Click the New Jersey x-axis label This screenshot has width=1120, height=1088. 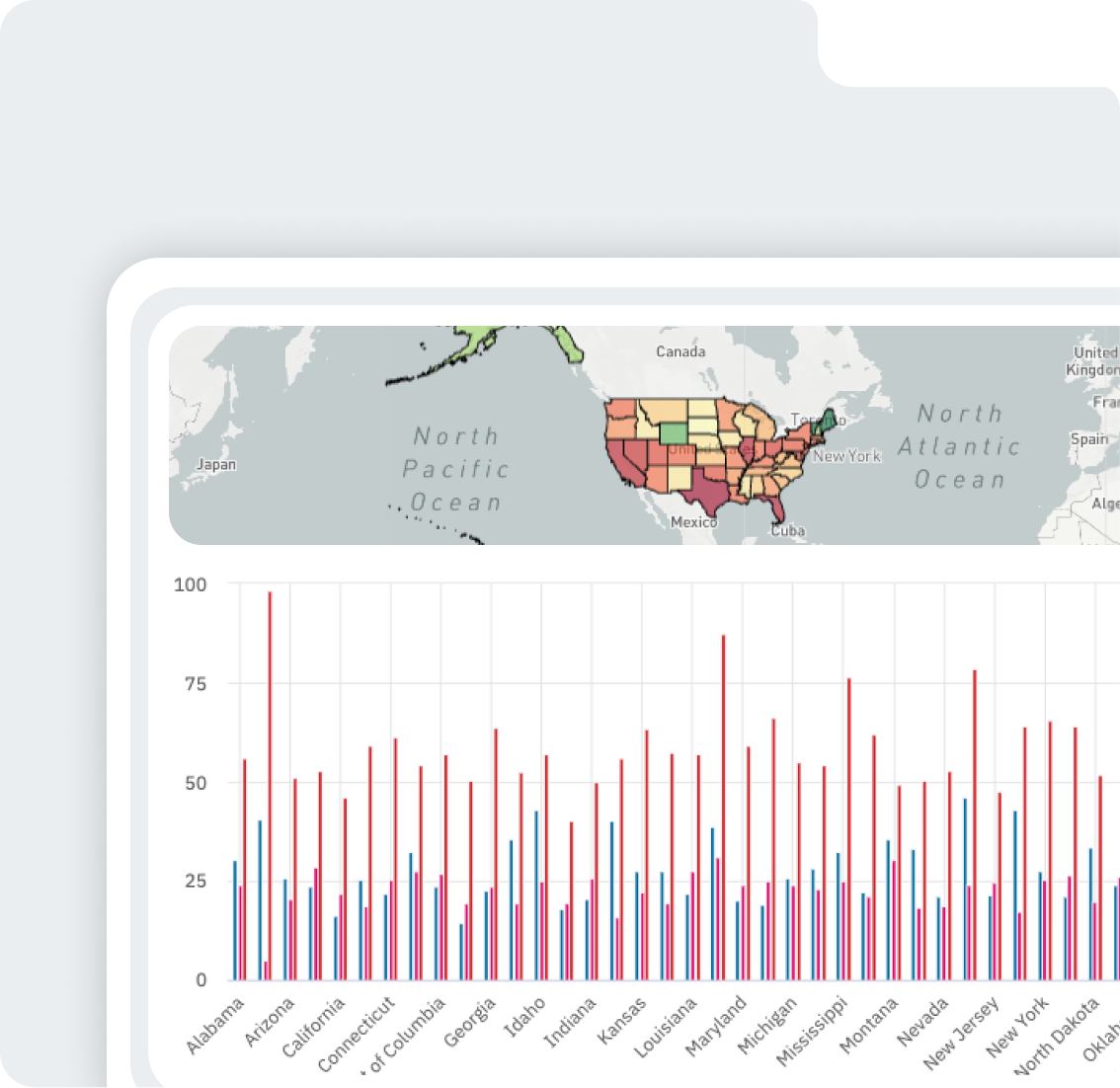pyautogui.click(x=961, y=1034)
